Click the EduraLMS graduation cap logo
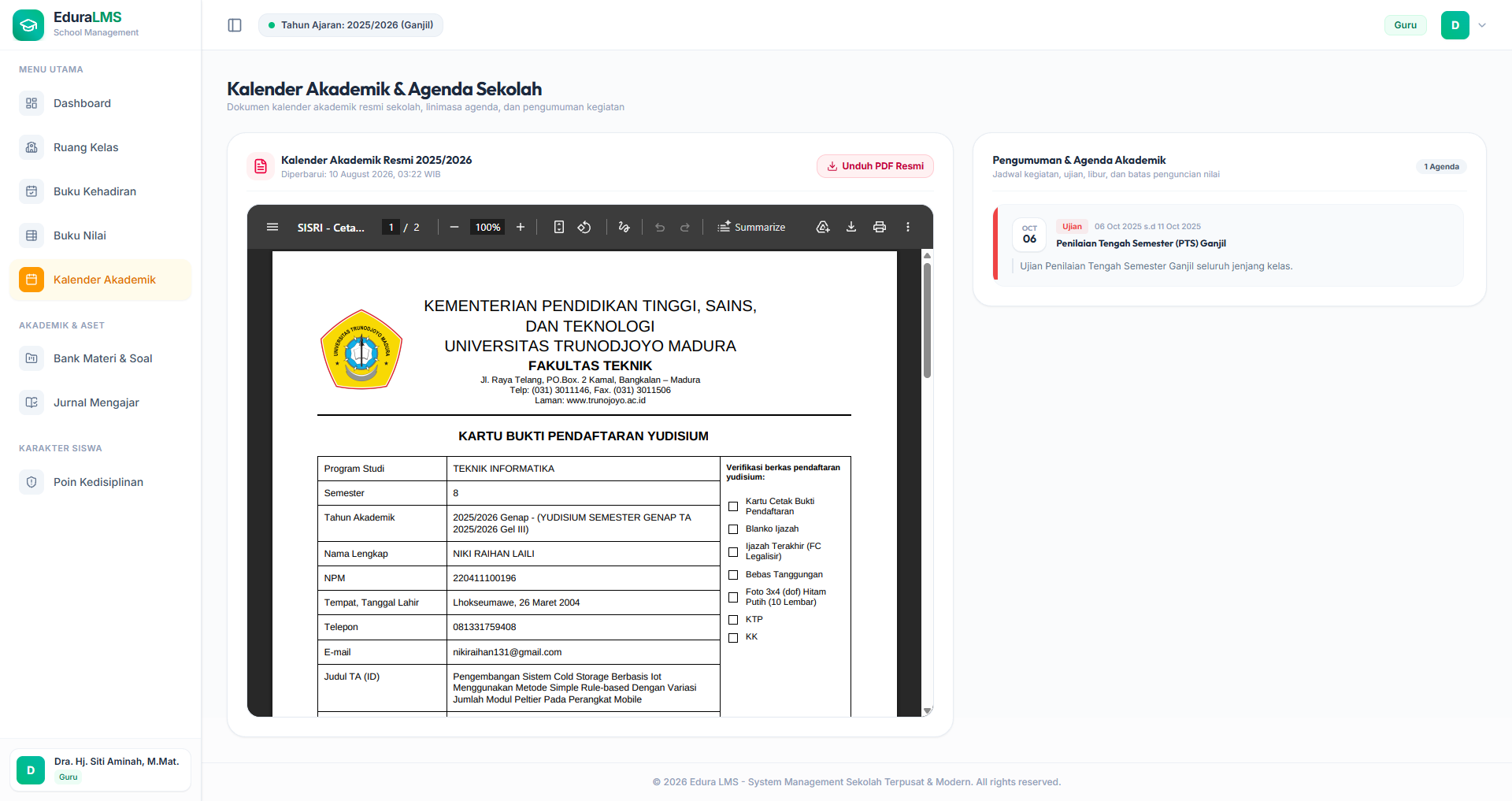This screenshot has width=1512, height=801. pos(28,25)
